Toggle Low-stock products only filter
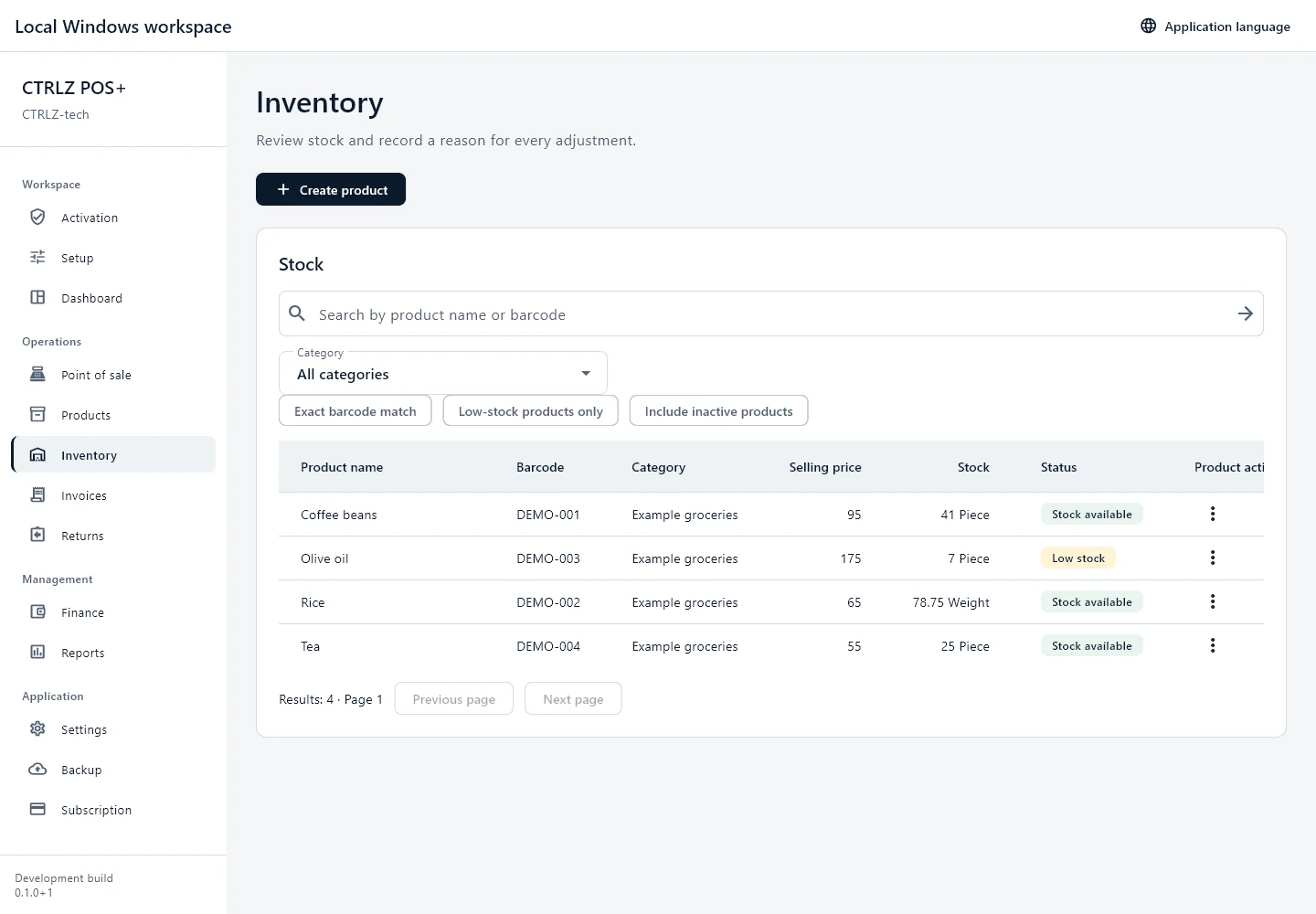 click(531, 411)
